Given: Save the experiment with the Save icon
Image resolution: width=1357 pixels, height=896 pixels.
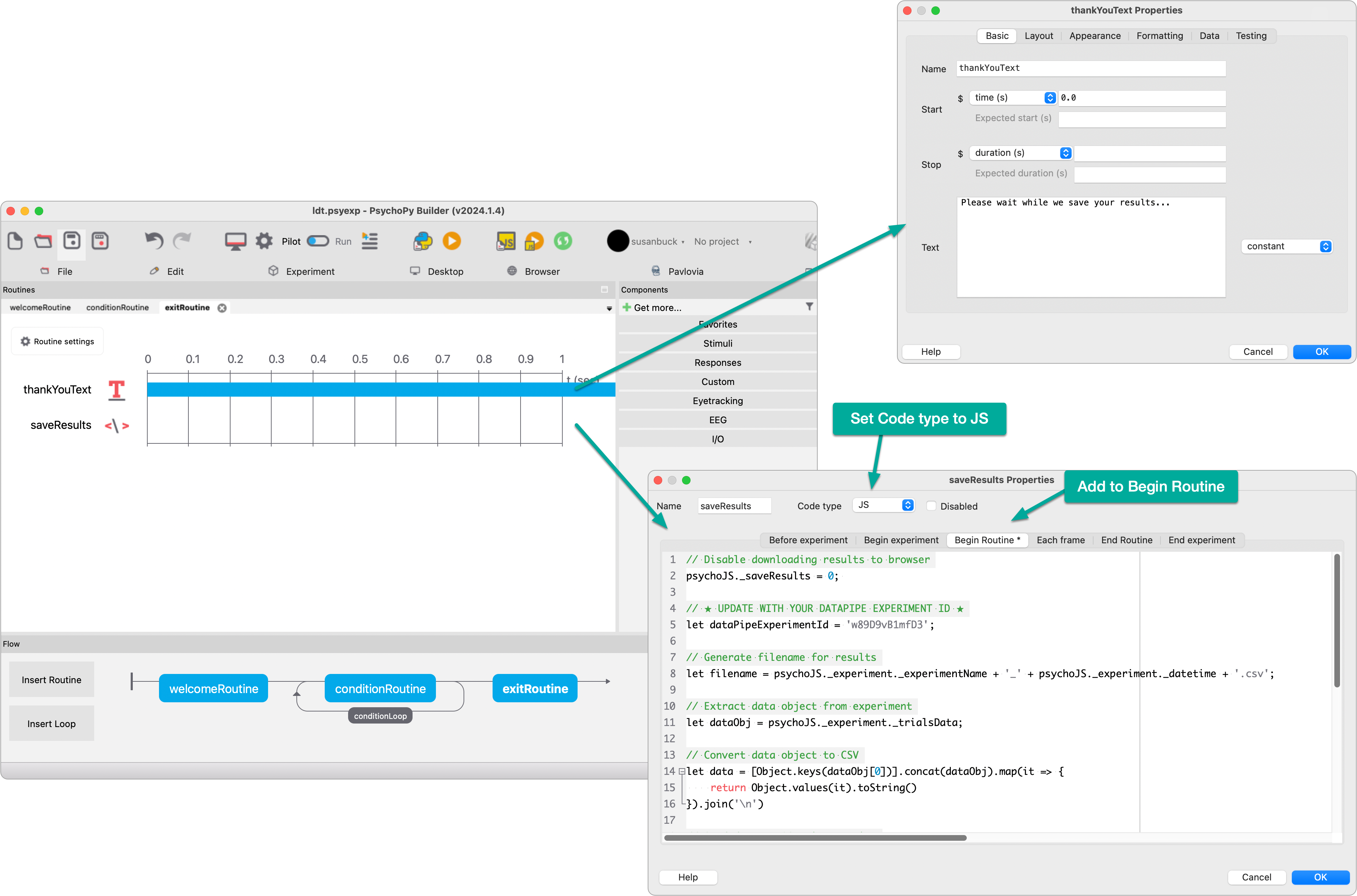Looking at the screenshot, I should (72, 241).
